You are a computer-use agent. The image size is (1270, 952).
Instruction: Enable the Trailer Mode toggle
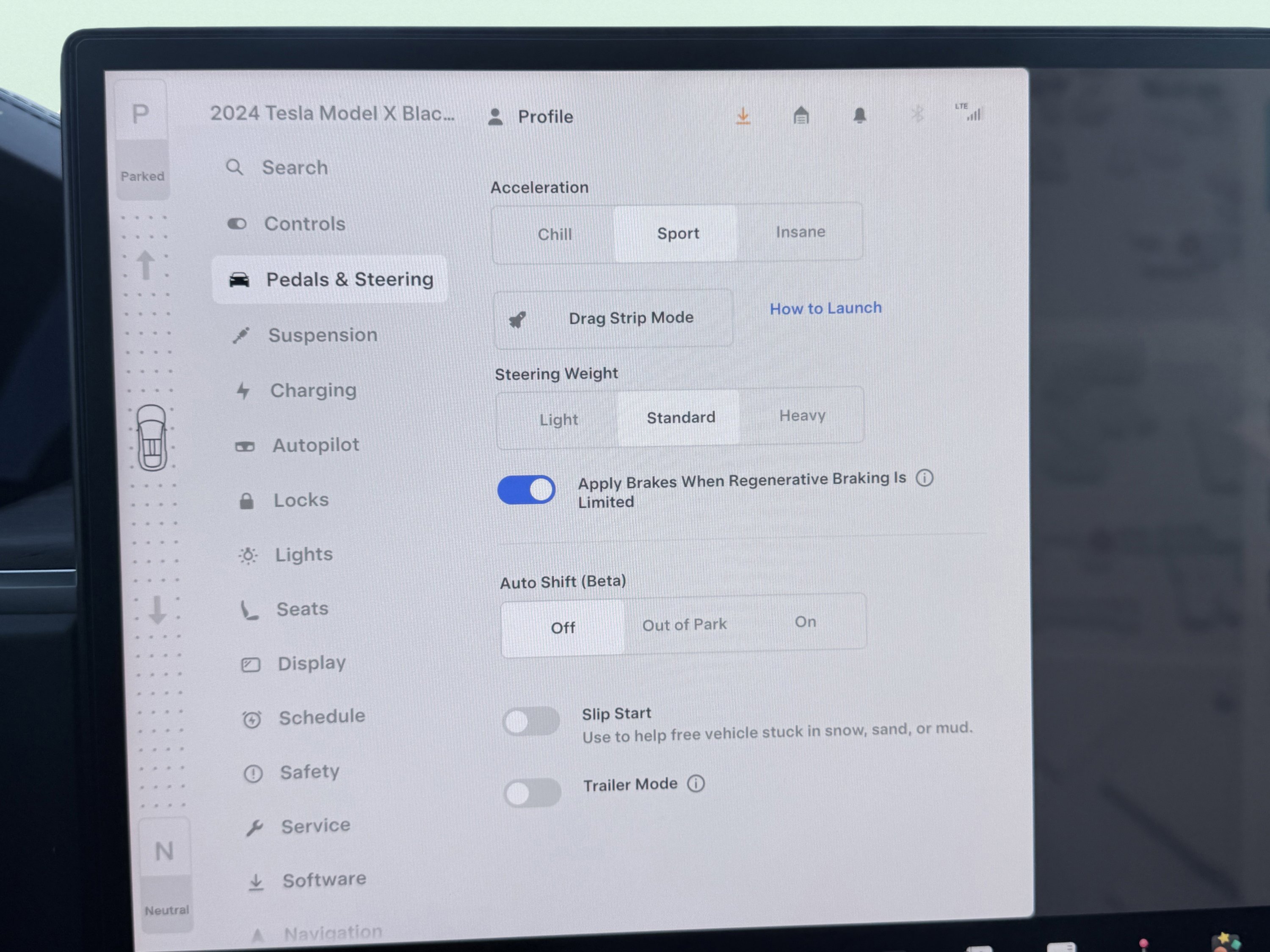point(532,793)
